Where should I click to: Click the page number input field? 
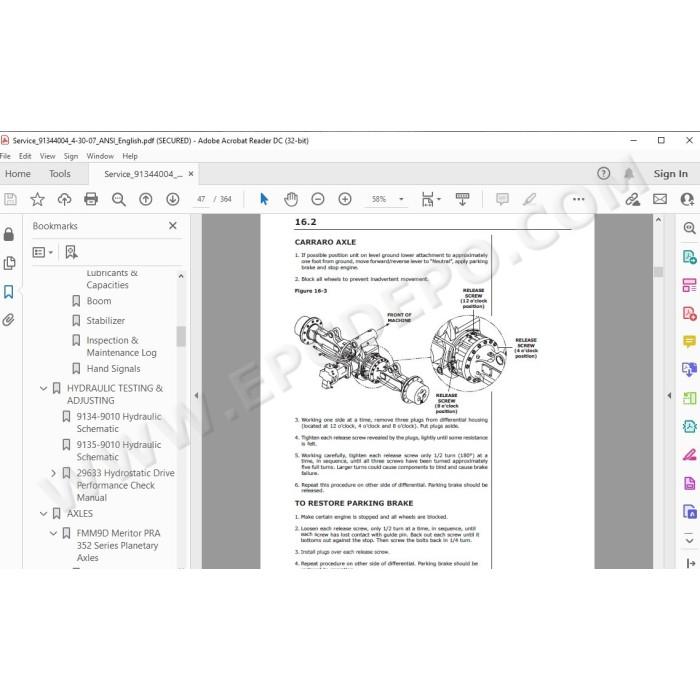coord(201,199)
